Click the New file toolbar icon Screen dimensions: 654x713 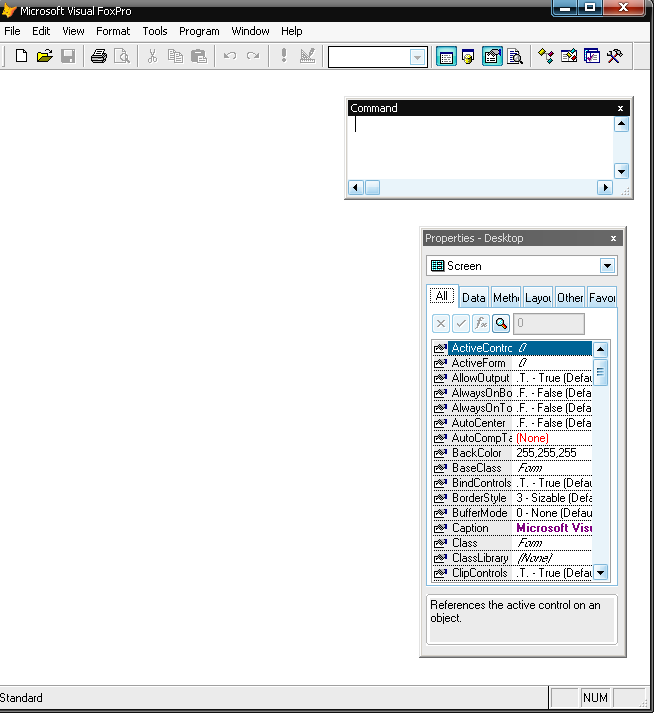point(21,56)
